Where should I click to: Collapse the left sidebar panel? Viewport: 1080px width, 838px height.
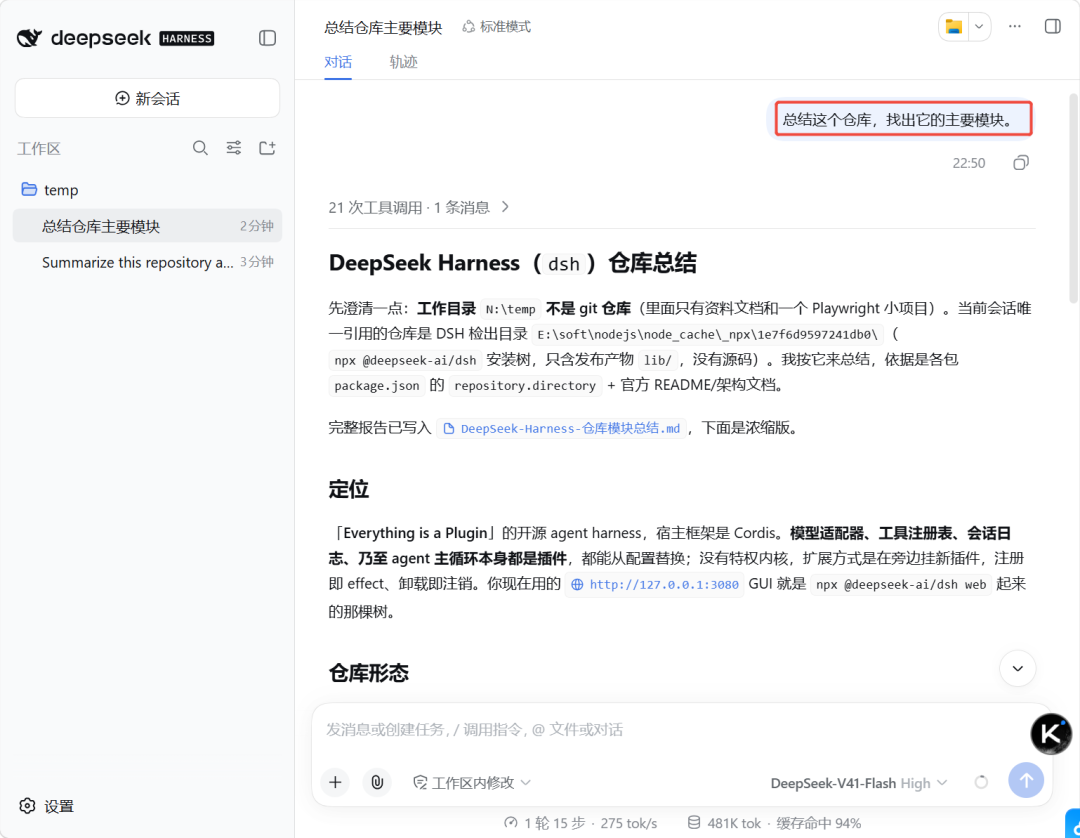coord(267,38)
